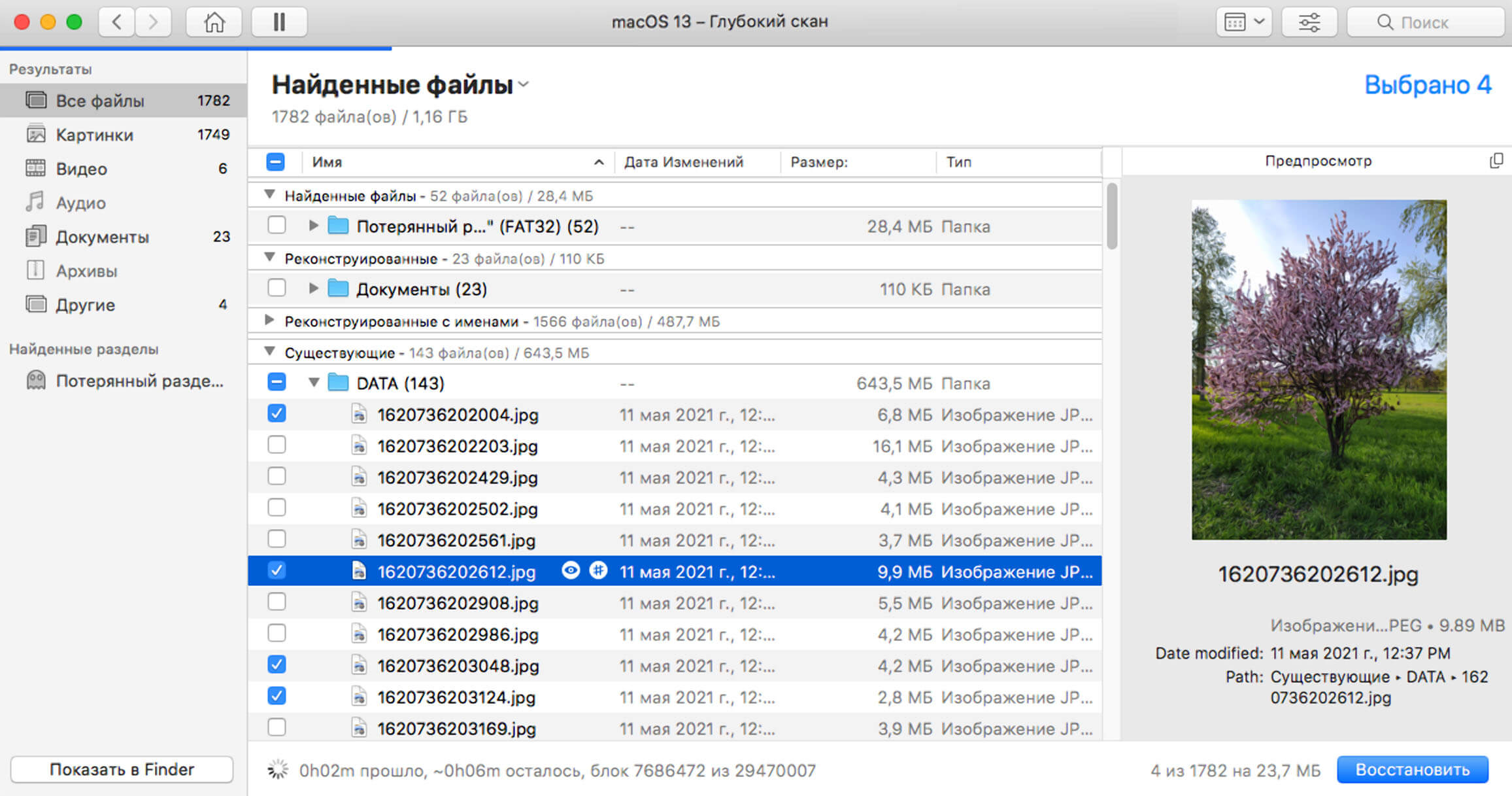The height and width of the screenshot is (796, 1512).
Task: Click Показать в Finder button
Action: coord(122,770)
